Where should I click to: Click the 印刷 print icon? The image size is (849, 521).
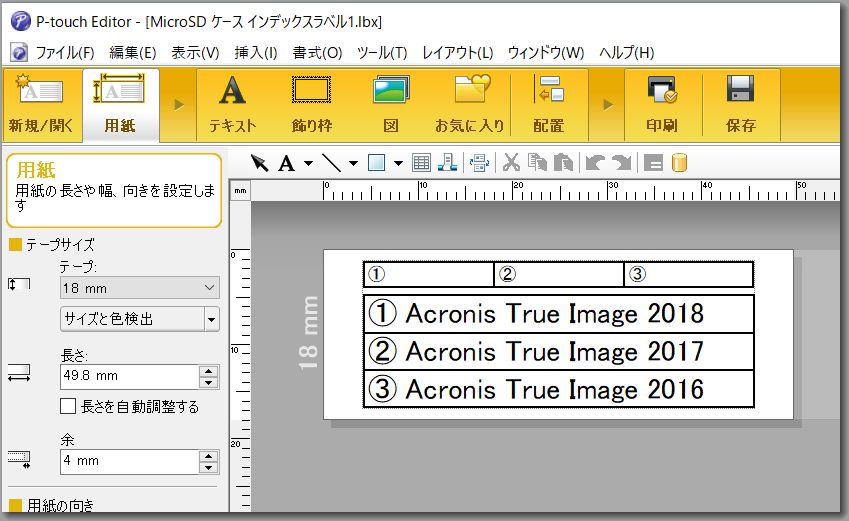click(662, 90)
